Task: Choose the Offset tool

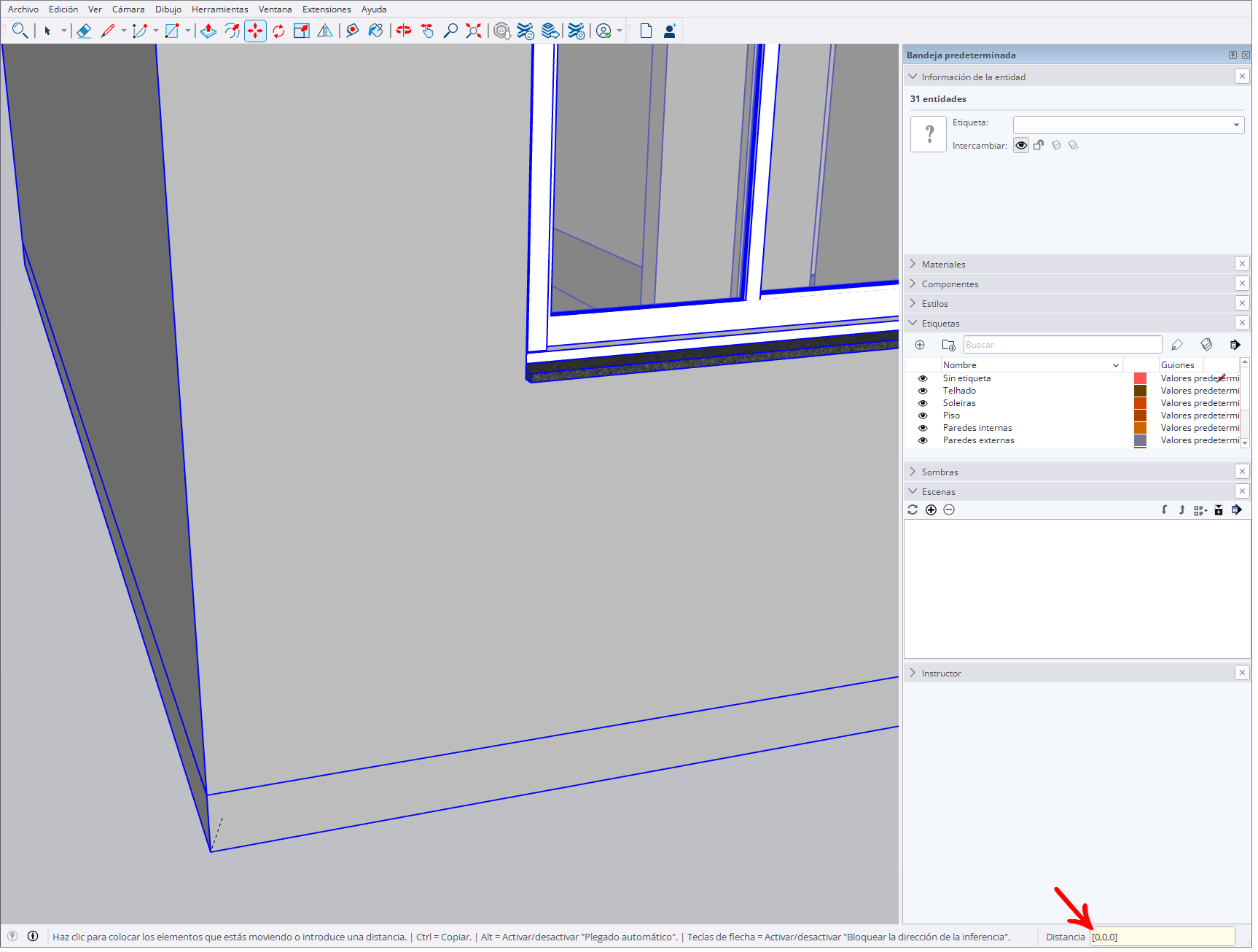Action: click(232, 31)
